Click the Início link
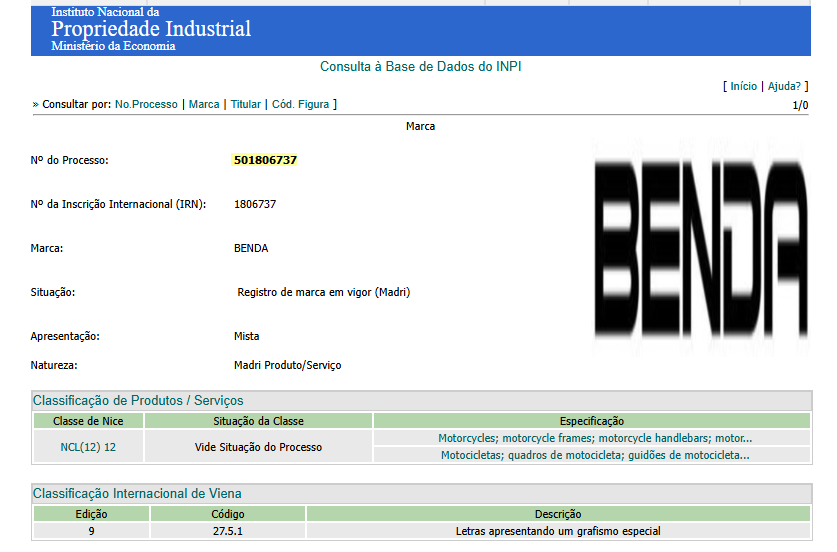This screenshot has height=552, width=837. tap(743, 87)
